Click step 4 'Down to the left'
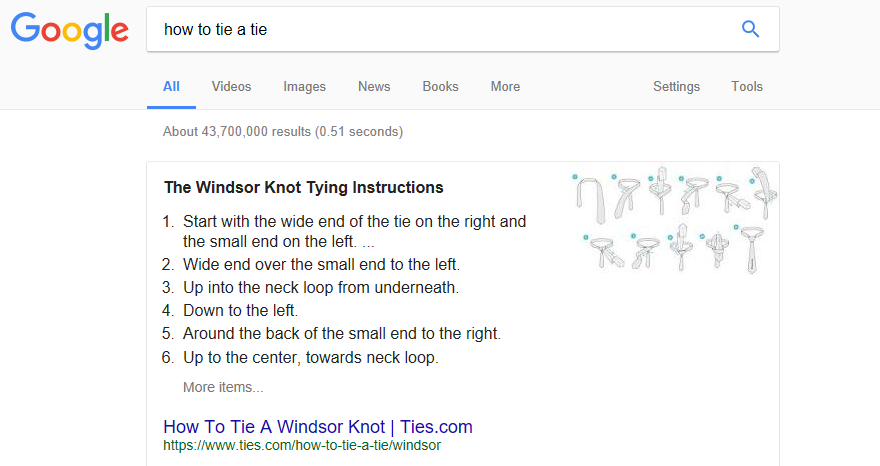The width and height of the screenshot is (880, 466). point(240,311)
